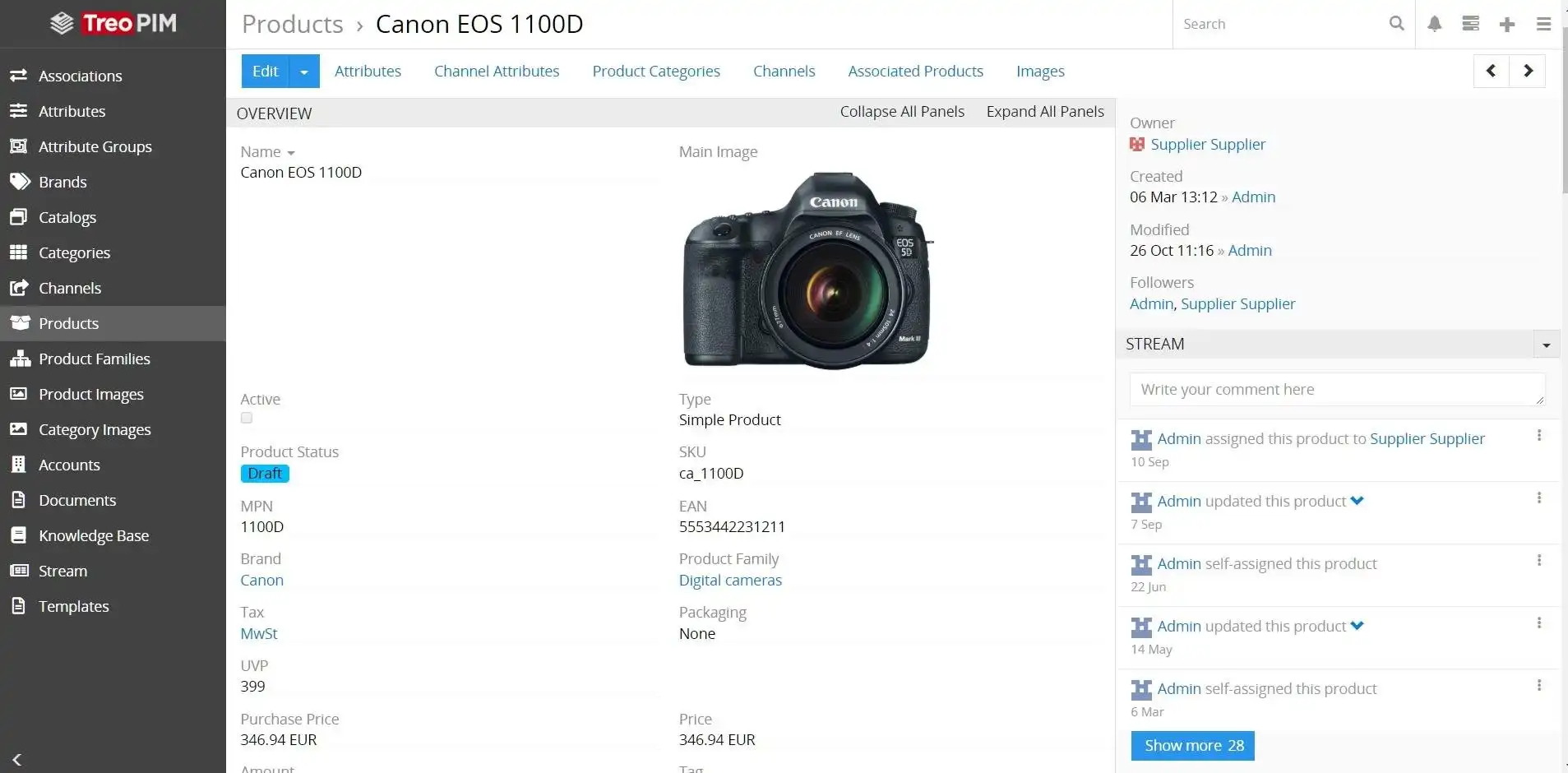Open the Images tab
This screenshot has height=773, width=1568.
pyautogui.click(x=1040, y=72)
